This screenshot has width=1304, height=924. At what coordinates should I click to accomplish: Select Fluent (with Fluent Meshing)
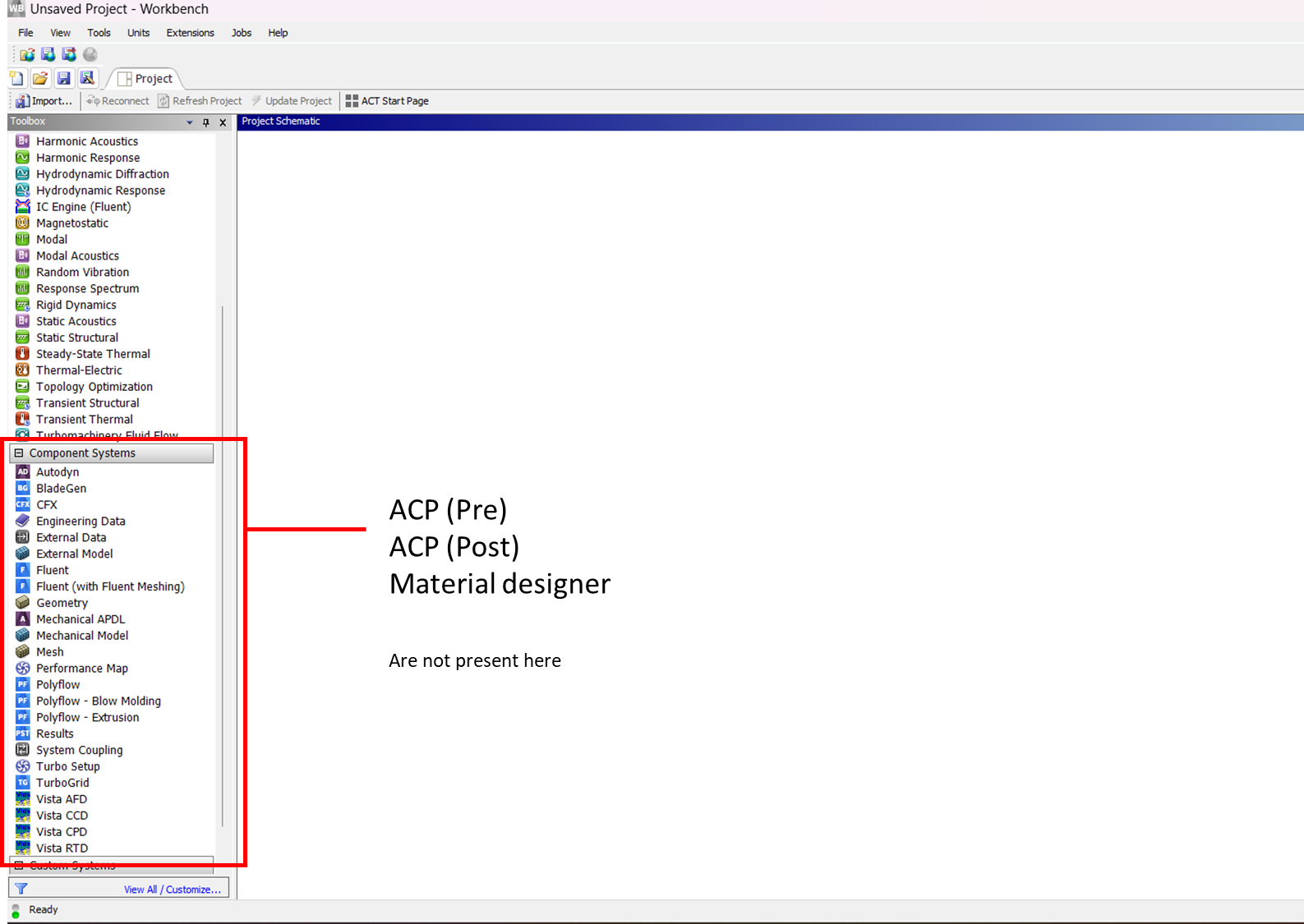pos(110,586)
